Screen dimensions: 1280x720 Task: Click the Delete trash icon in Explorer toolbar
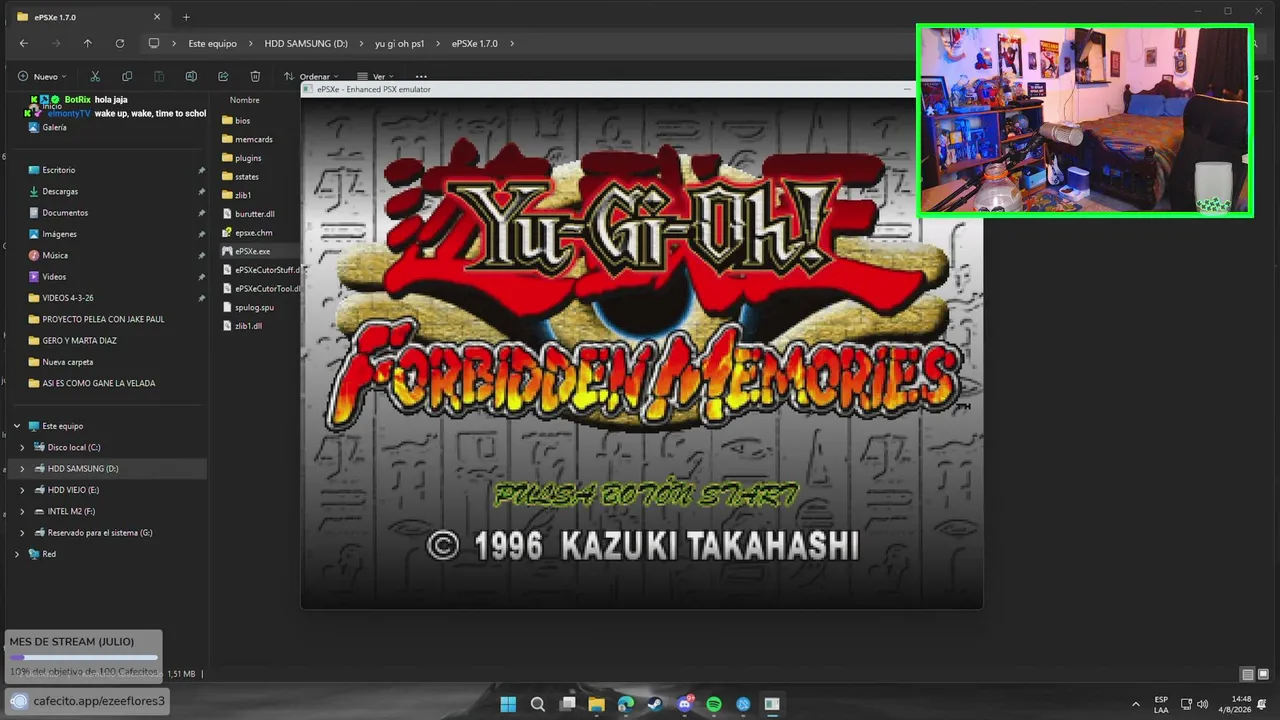click(x=255, y=76)
